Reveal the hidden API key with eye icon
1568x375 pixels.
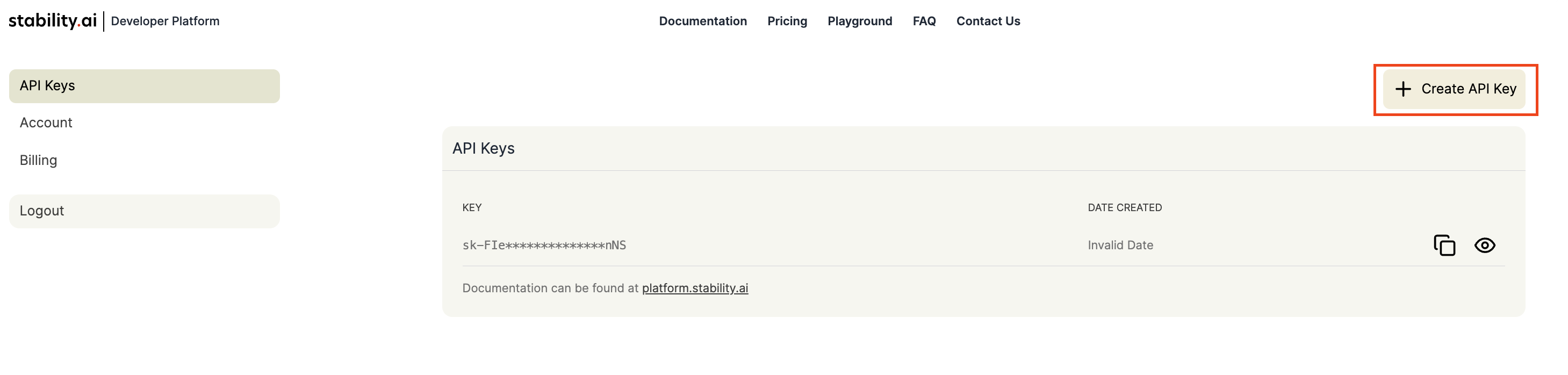pos(1485,246)
